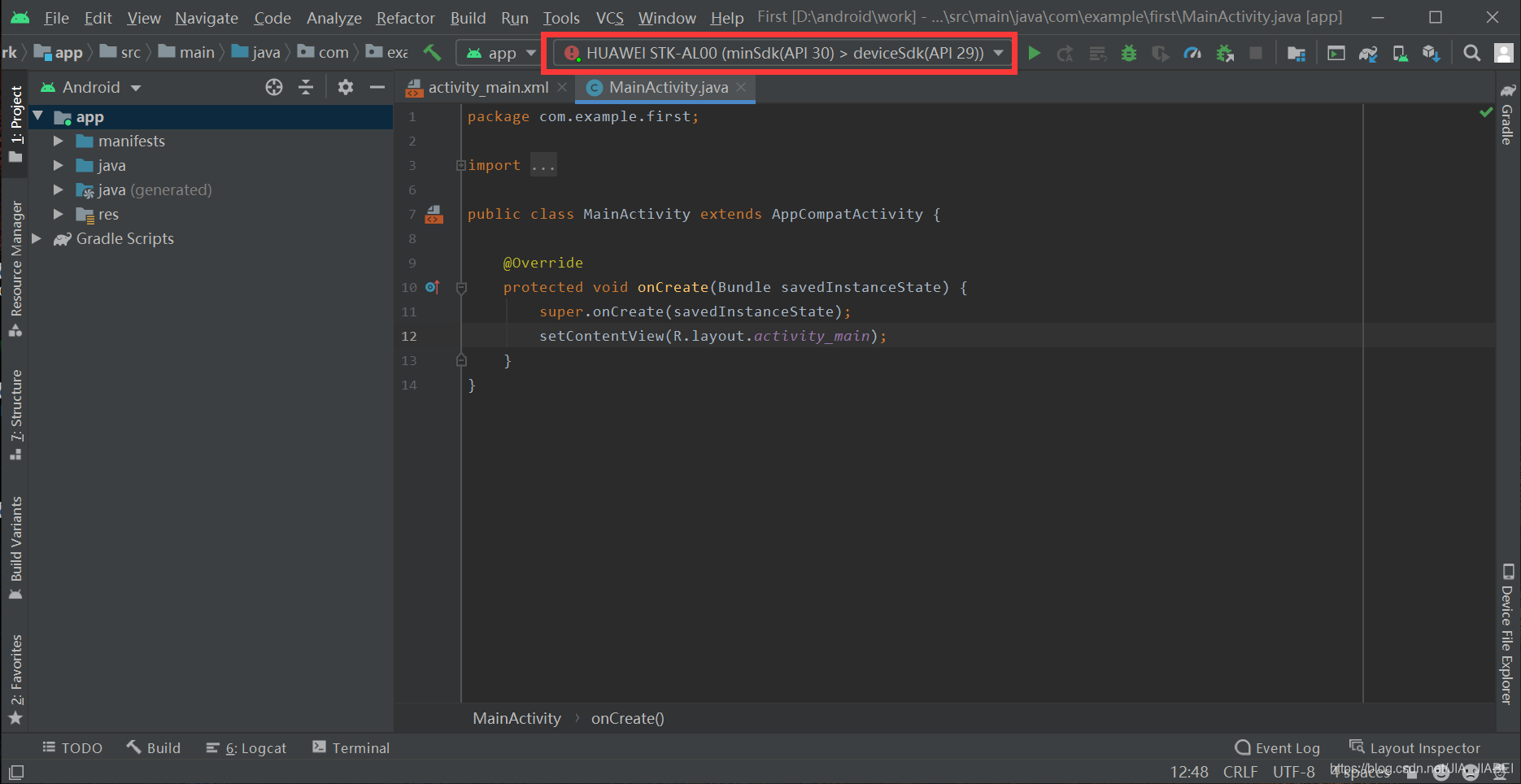
Task: Click the Search Everywhere magnifier icon
Action: pyautogui.click(x=1471, y=54)
